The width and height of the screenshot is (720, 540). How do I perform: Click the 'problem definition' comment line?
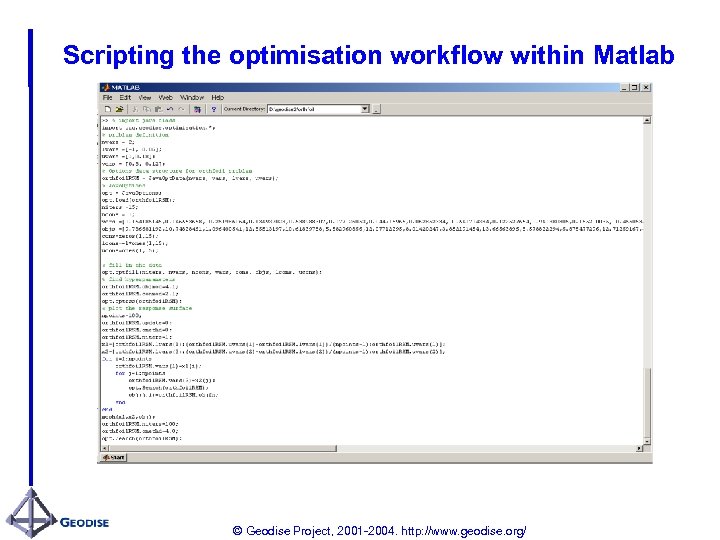pos(135,135)
